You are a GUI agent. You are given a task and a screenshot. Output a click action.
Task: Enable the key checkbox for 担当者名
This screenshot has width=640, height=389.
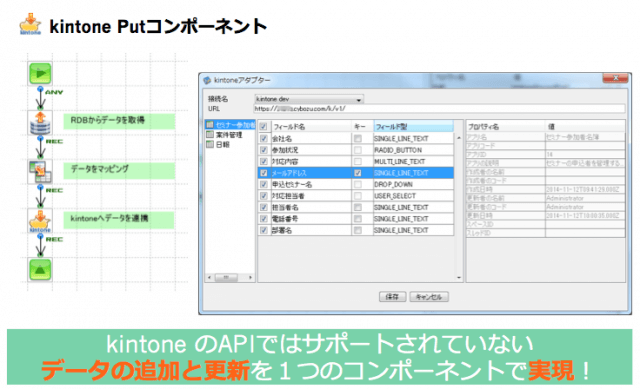click(358, 207)
